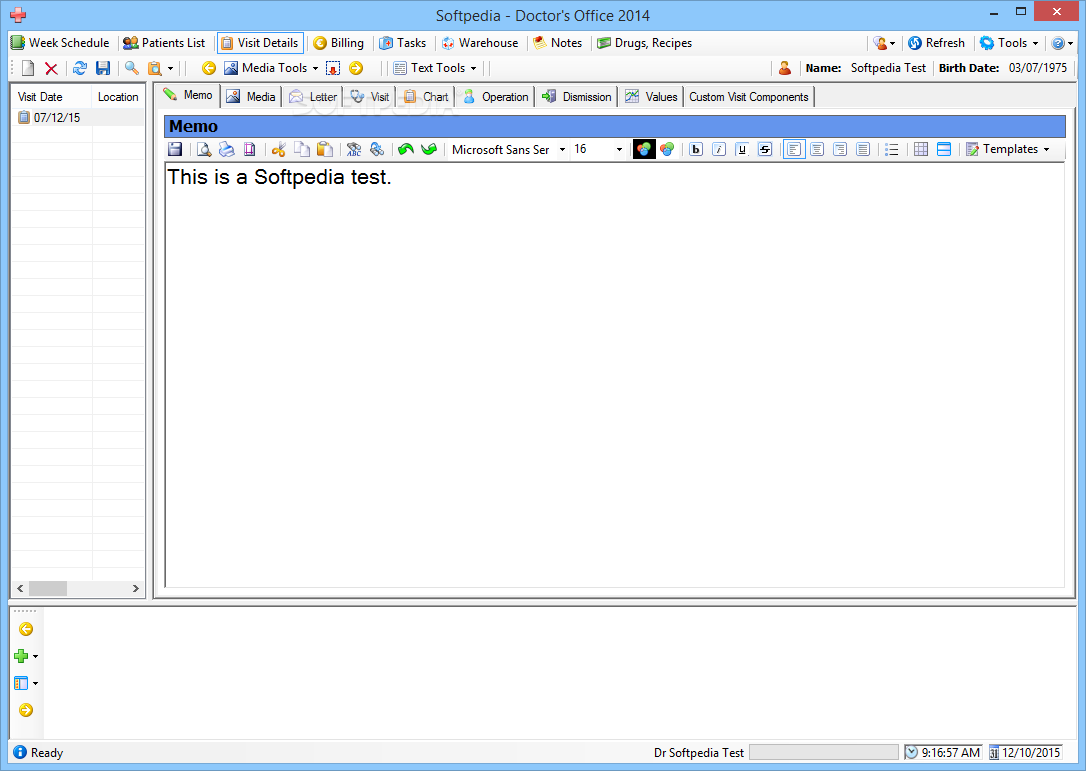
Task: Toggle bold formatting
Action: tap(696, 149)
